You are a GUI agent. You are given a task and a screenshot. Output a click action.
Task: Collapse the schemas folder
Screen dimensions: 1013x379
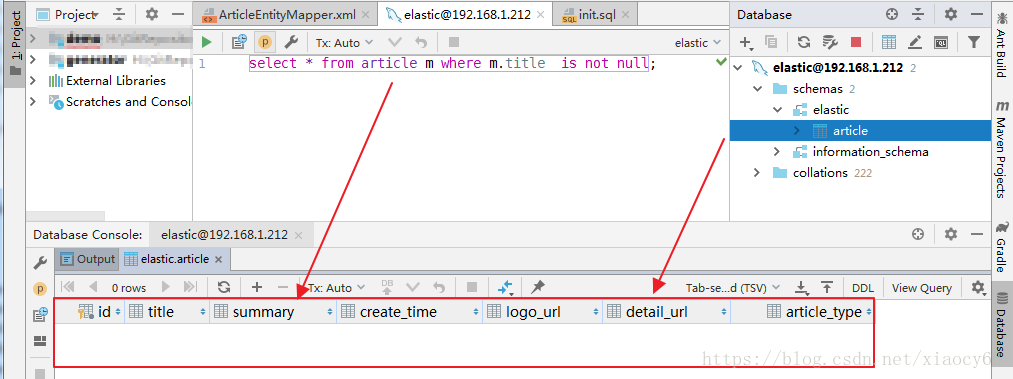point(757,88)
